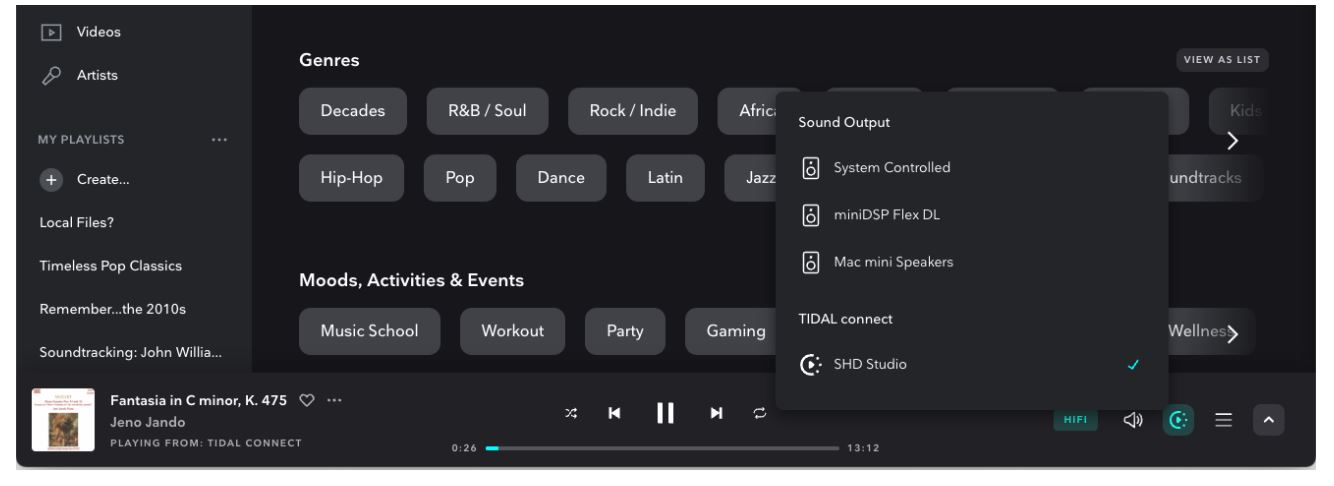The image size is (1334, 486).
Task: Mute audio with the speaker volume icon
Action: pos(1132,421)
